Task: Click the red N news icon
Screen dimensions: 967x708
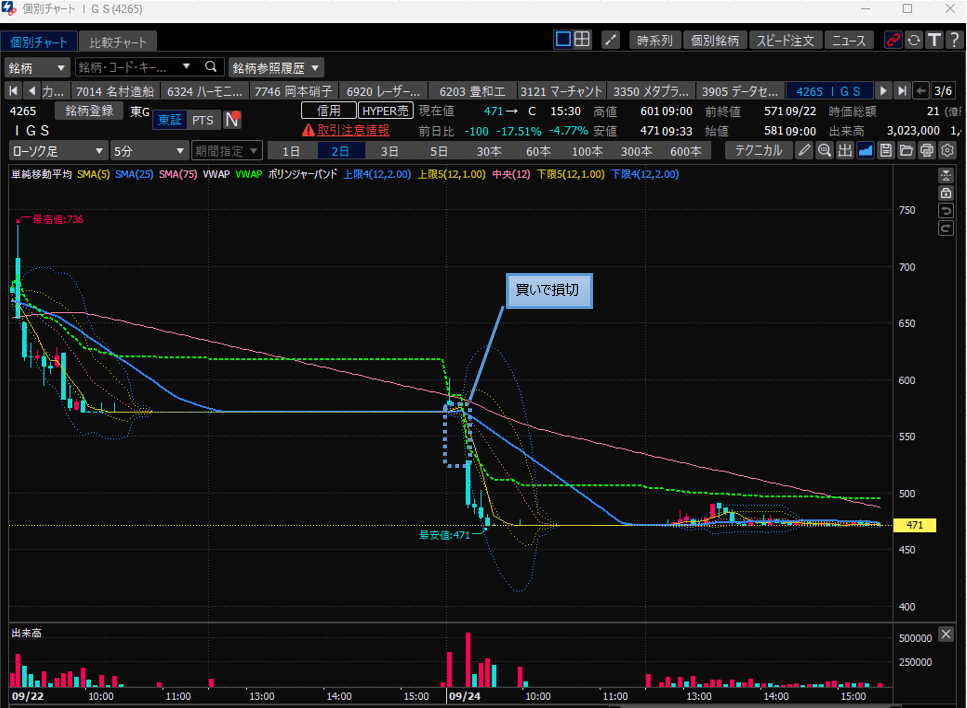Action: click(232, 120)
